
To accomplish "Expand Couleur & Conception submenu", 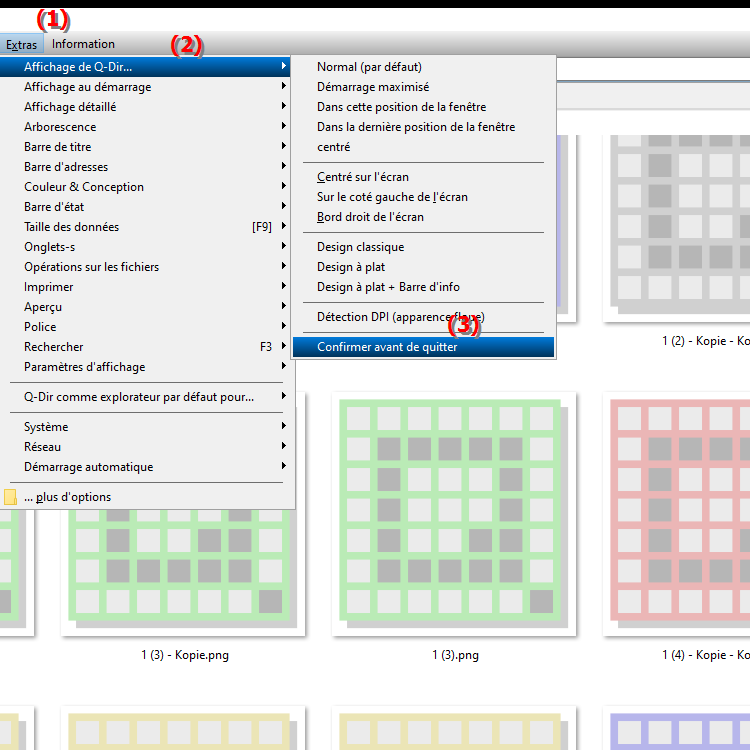I will click(146, 187).
